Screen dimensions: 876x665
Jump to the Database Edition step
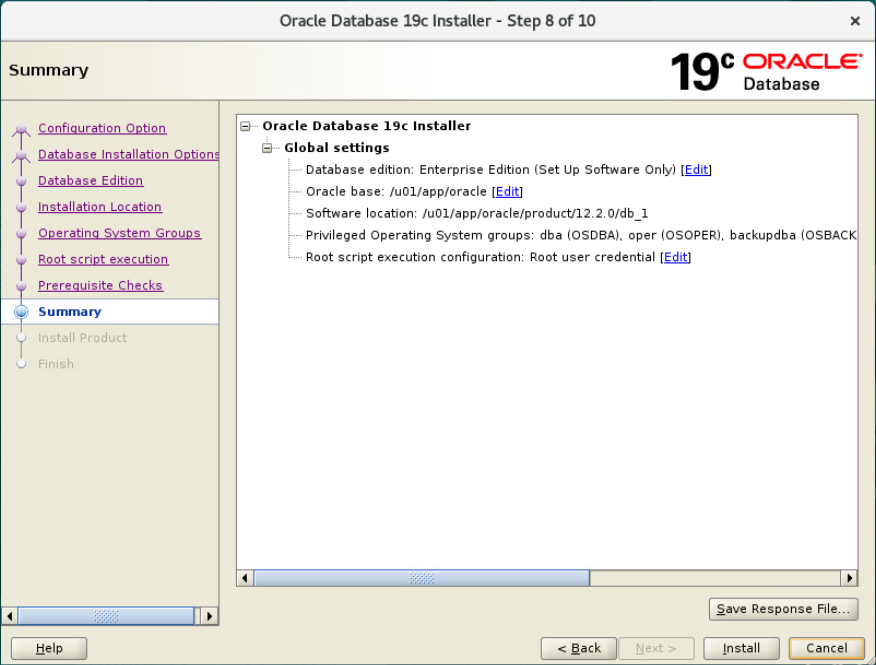click(91, 180)
